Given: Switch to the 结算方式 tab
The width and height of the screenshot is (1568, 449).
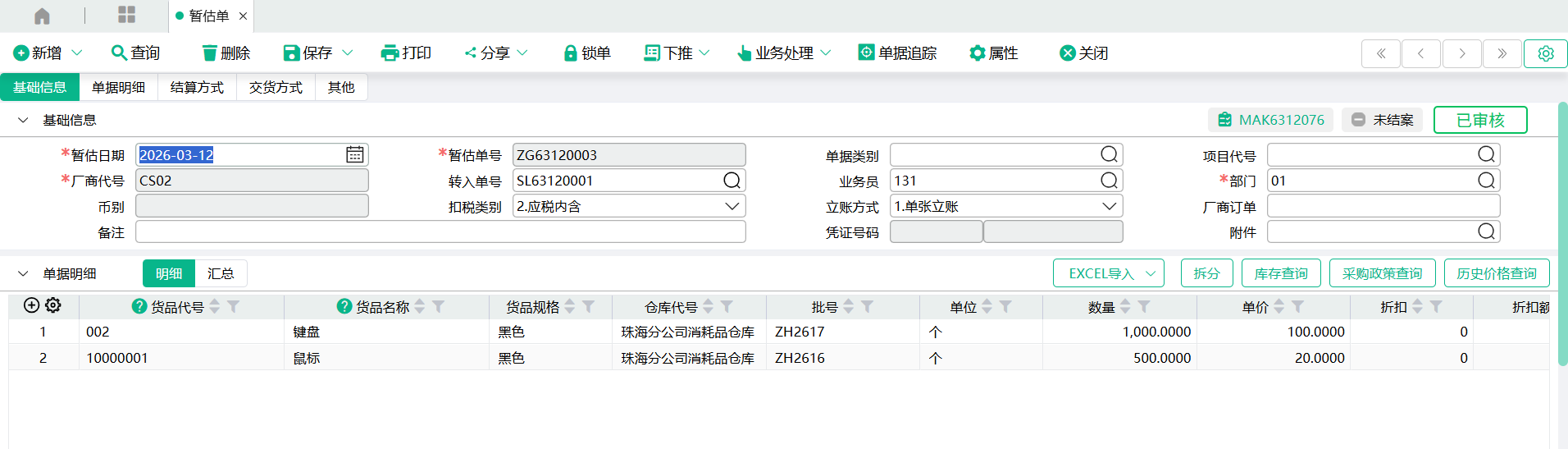Looking at the screenshot, I should (197, 87).
